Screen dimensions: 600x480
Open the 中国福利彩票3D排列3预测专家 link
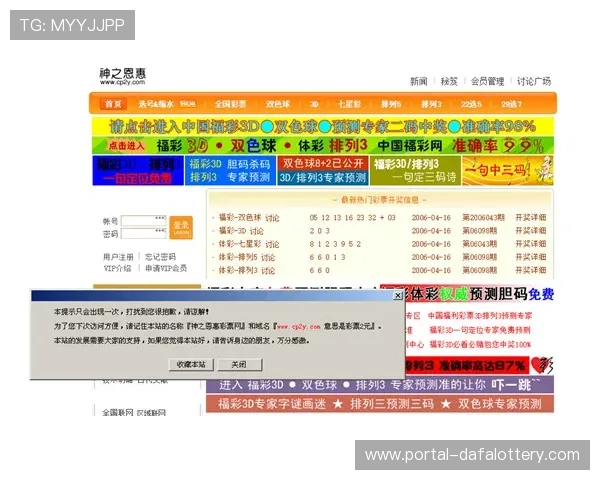[x=479, y=316]
